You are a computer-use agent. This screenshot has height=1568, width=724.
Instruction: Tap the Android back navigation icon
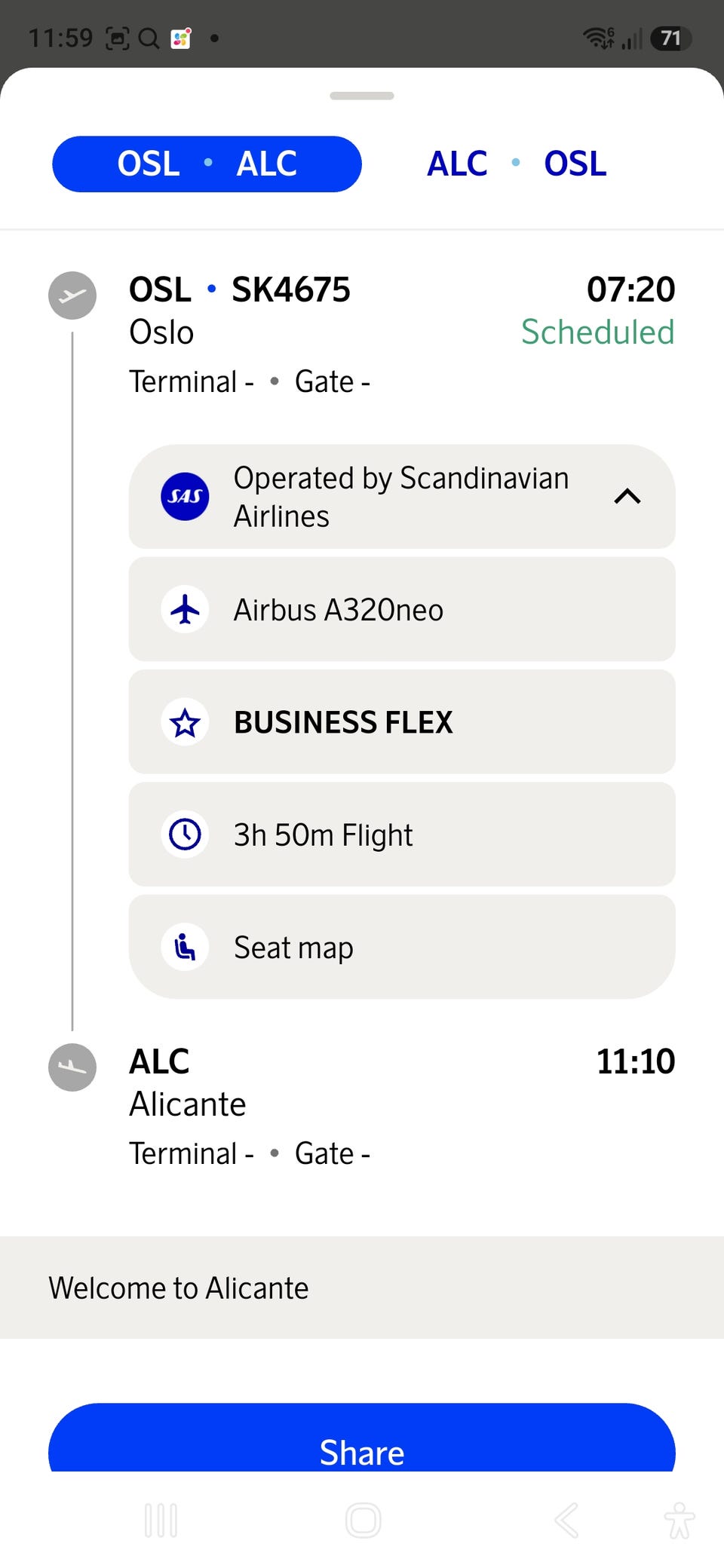pos(567,1520)
